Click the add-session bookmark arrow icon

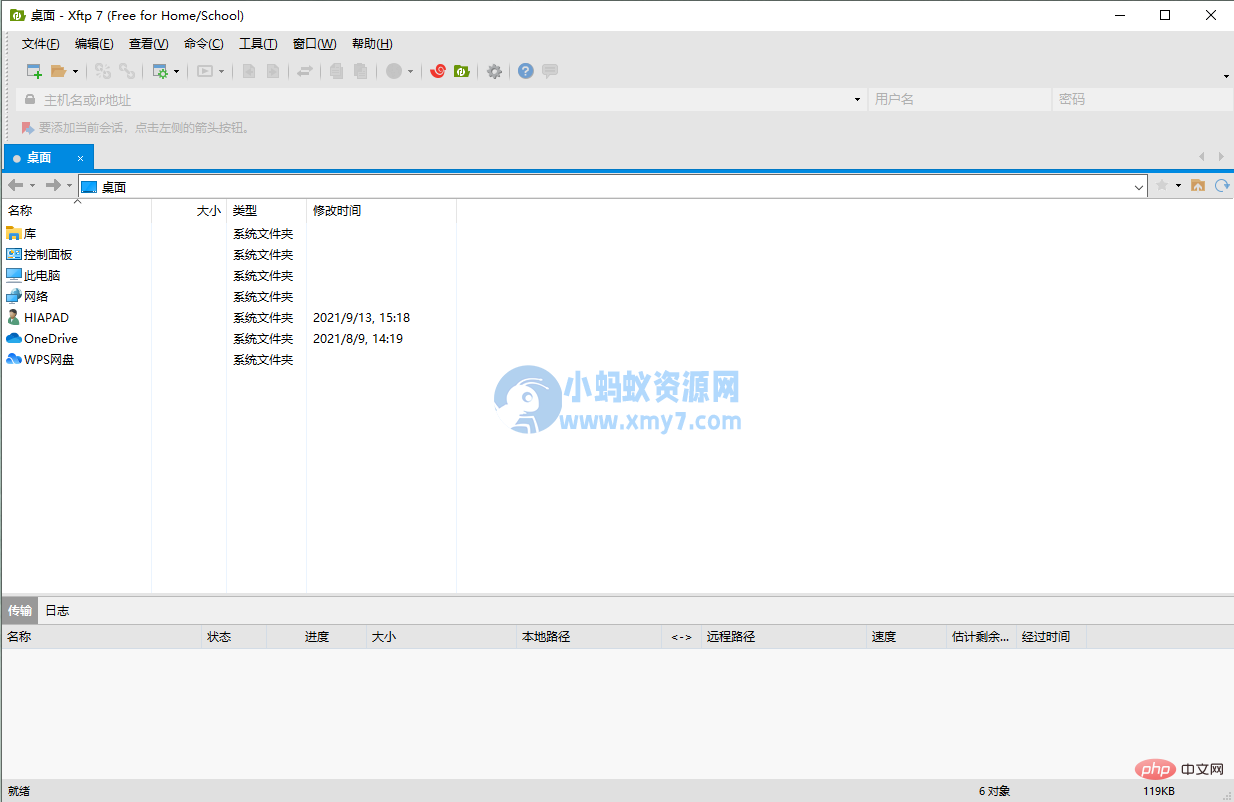click(28, 128)
